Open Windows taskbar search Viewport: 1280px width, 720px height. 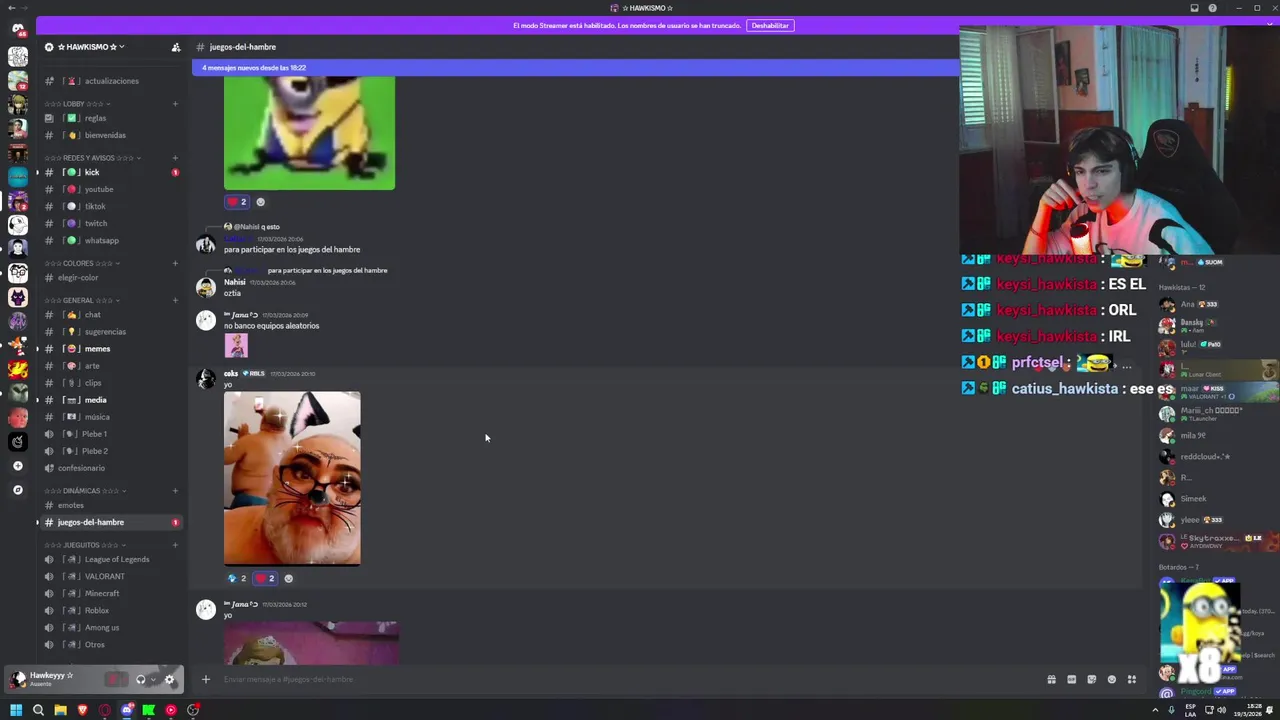(x=38, y=710)
